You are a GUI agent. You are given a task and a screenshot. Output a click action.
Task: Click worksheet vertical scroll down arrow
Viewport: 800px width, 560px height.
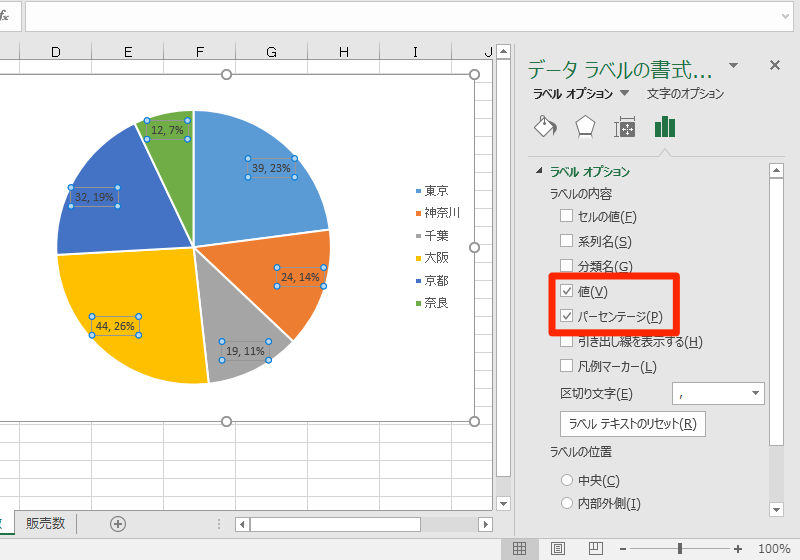tap(504, 504)
